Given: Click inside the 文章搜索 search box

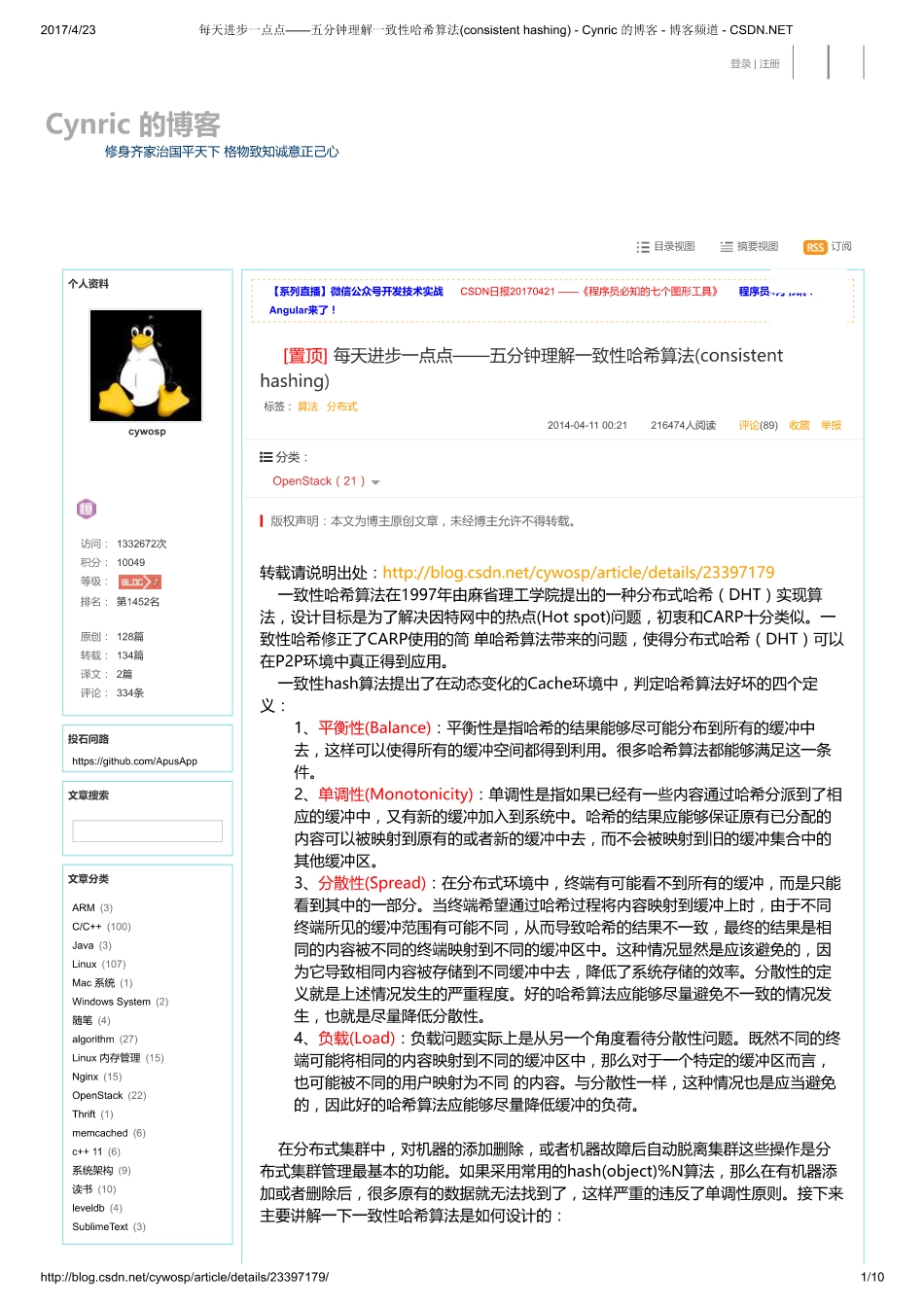Looking at the screenshot, I should pos(147,830).
